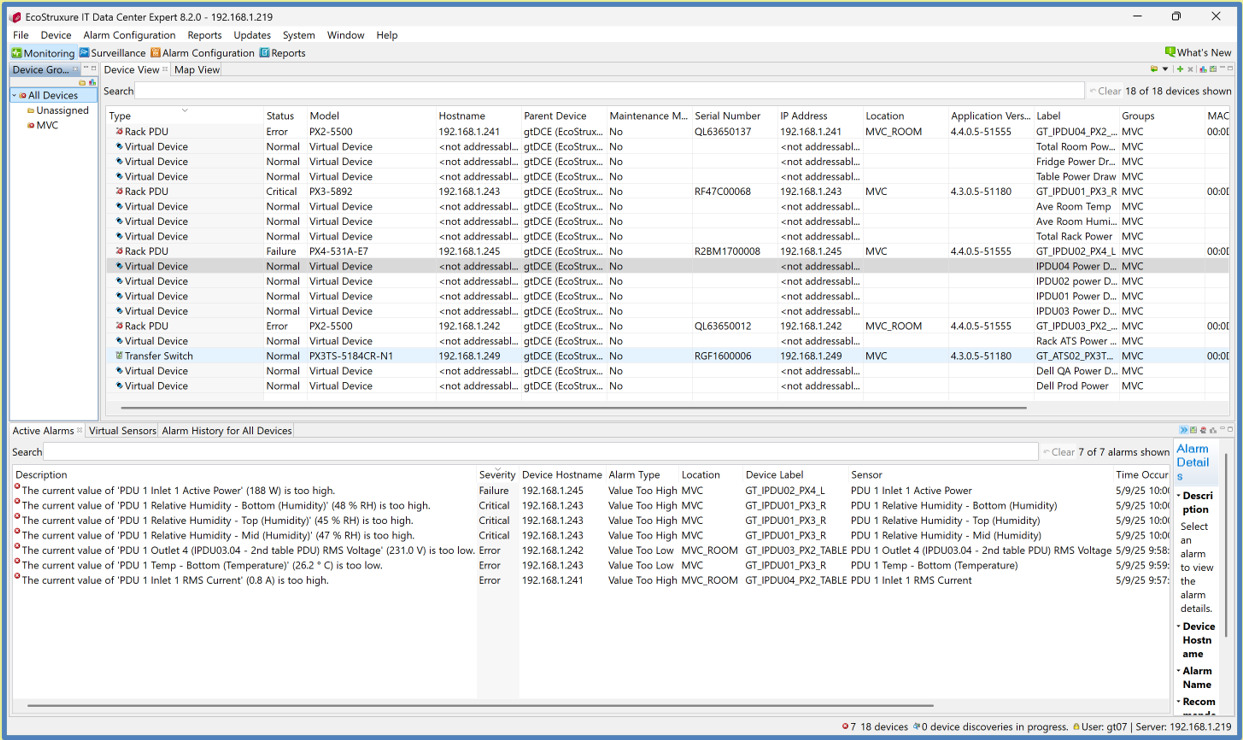Click the table columns icon in Device View toolbar
This screenshot has width=1243, height=740.
pos(1213,69)
